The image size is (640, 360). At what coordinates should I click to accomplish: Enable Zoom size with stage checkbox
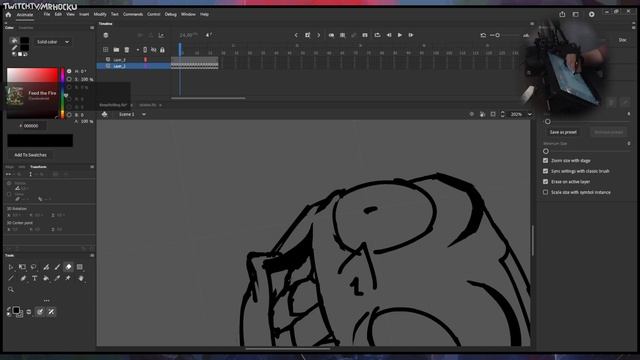(546, 161)
